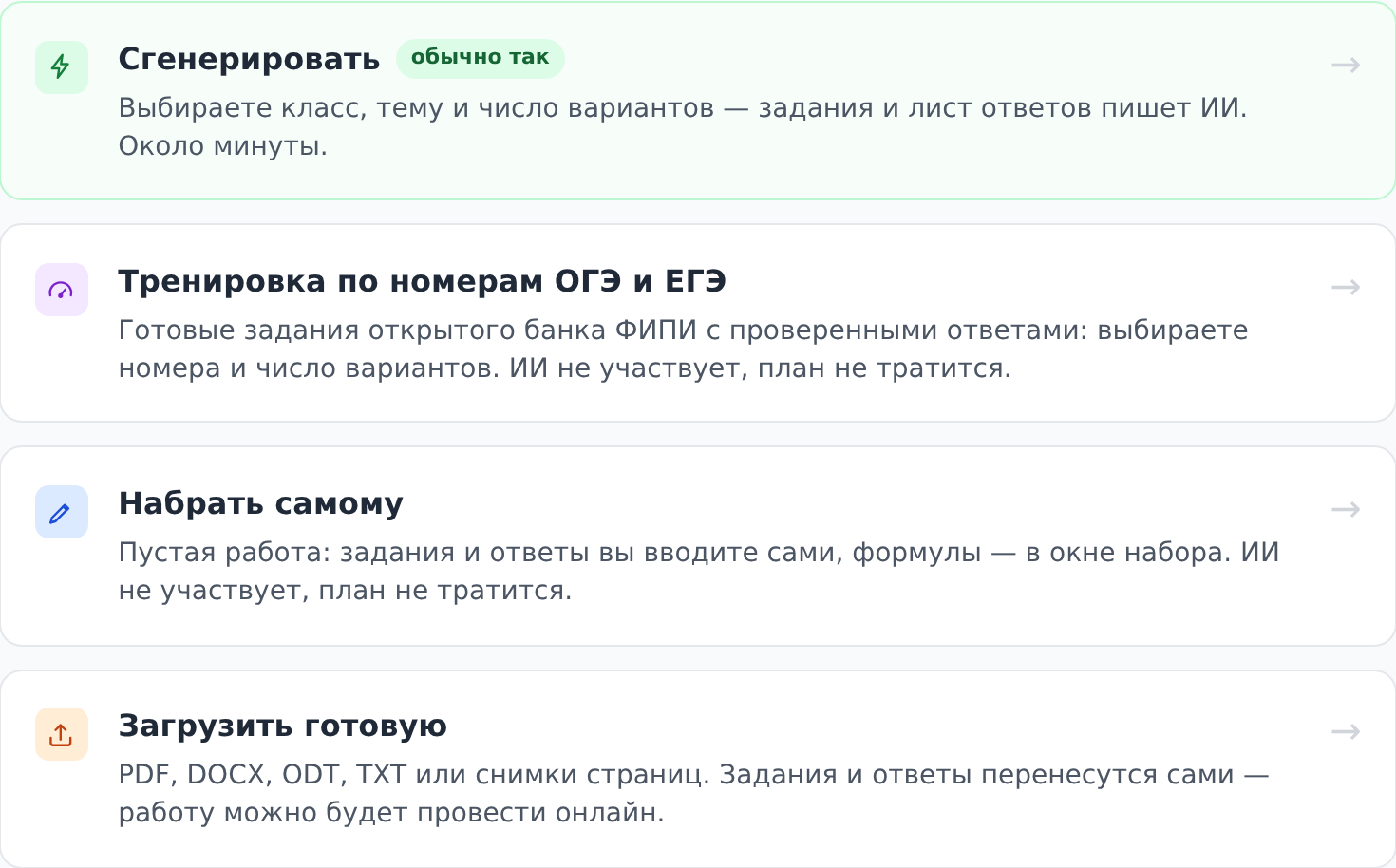Click the green lightning bolt icon
The height and width of the screenshot is (868, 1396).
pyautogui.click(x=61, y=66)
